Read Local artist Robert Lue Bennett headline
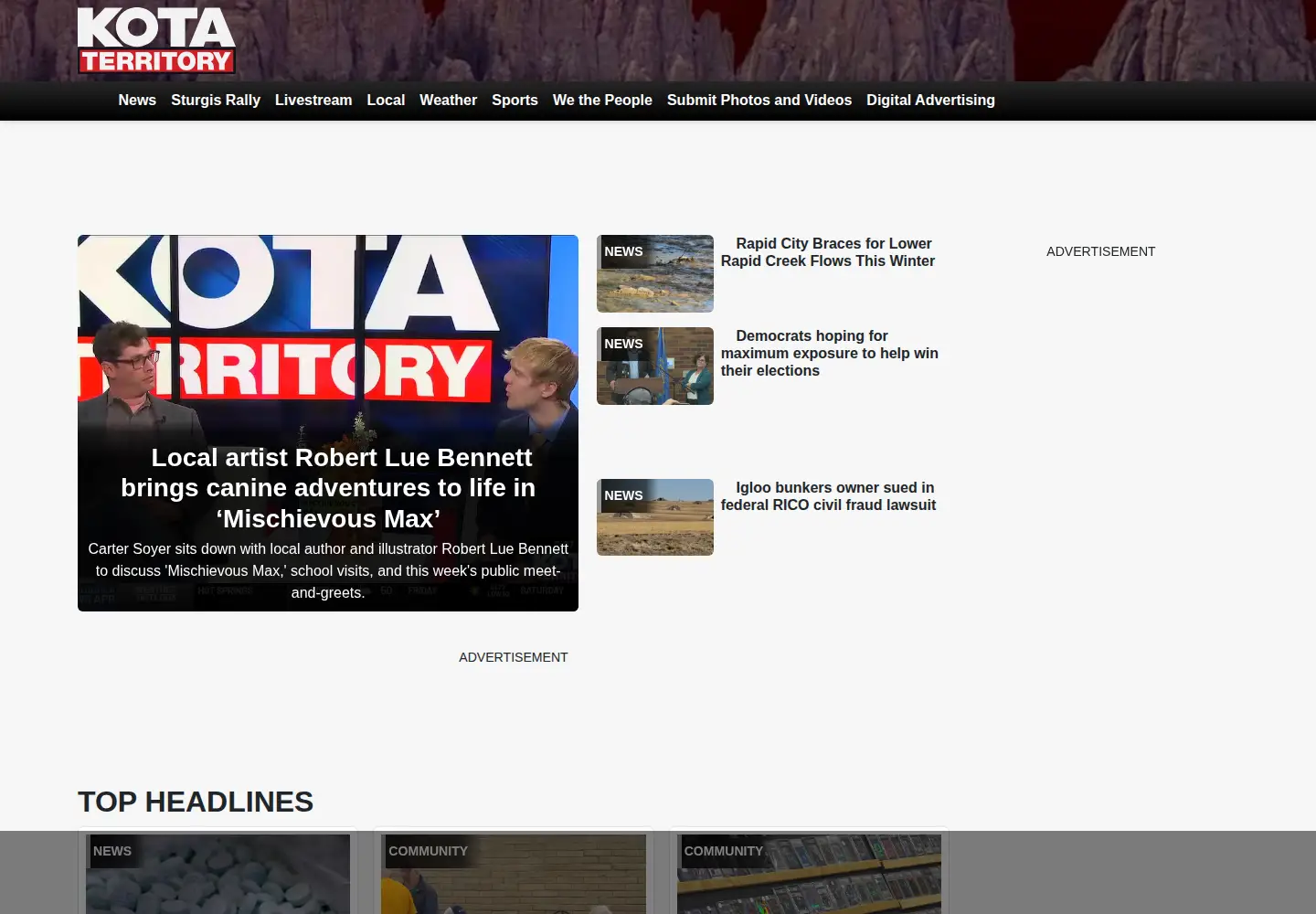1316x914 pixels. pyautogui.click(x=328, y=488)
